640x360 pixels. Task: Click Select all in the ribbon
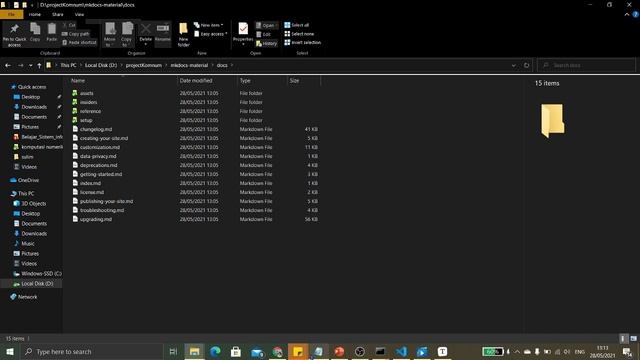[297, 25]
